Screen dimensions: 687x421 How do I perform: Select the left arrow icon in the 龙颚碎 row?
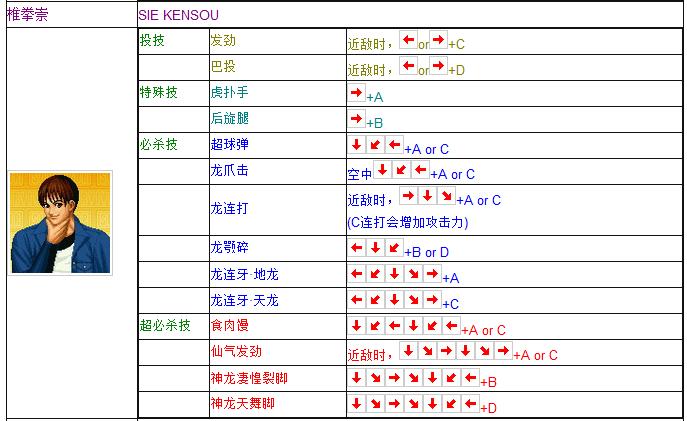[357, 248]
